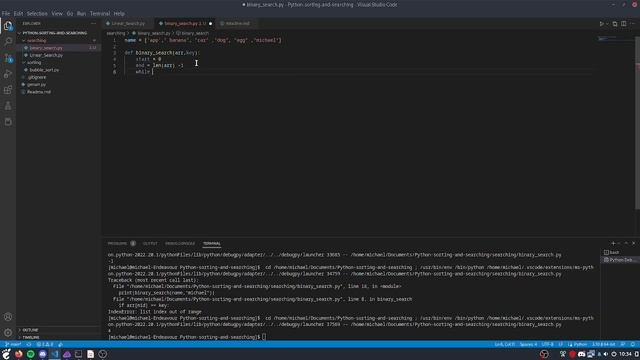The width and height of the screenshot is (640, 360).
Task: Click the editor minimap preview
Action: (616, 39)
